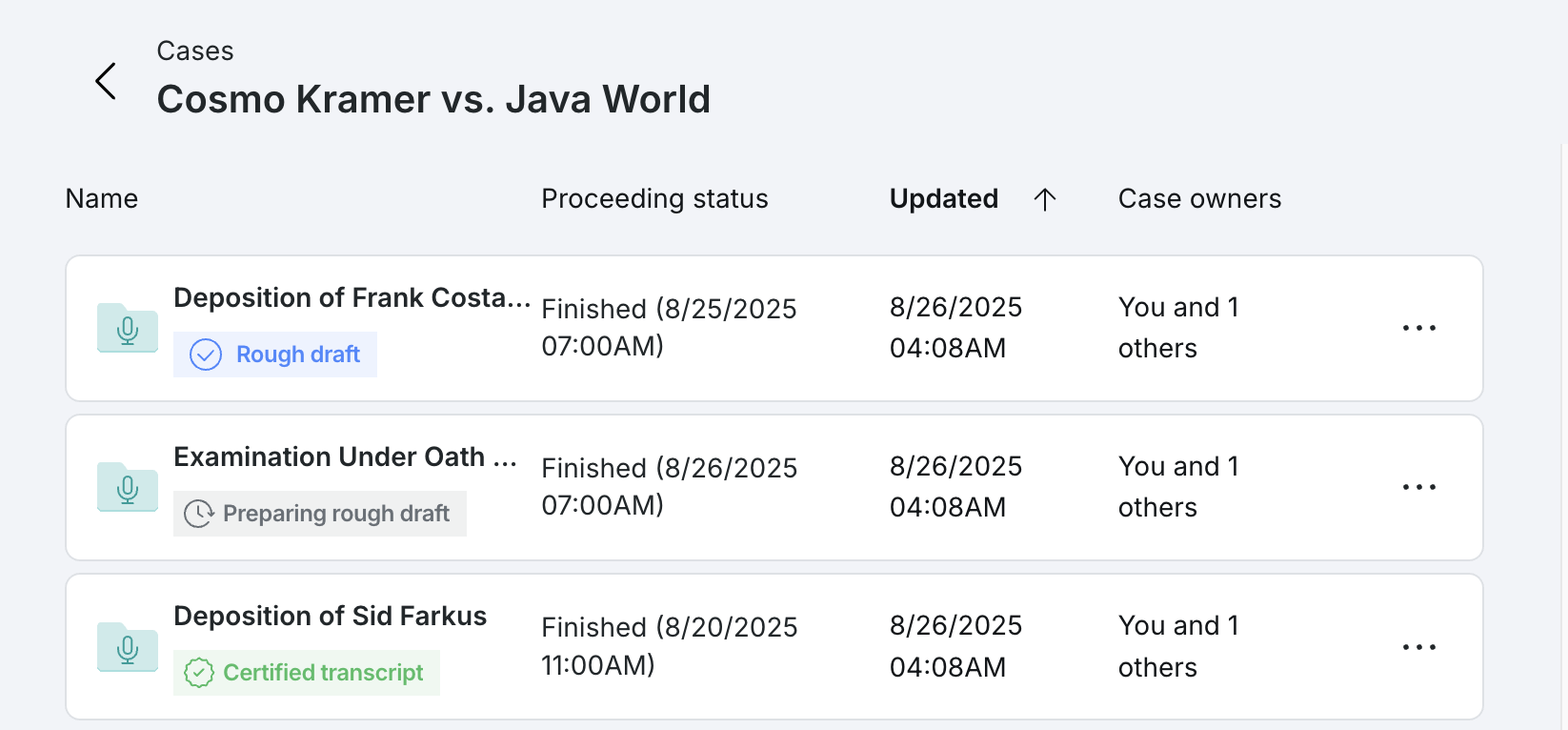Open Deposition of Sid Farkus proceeding
Screen dimensions: 1568x730
pyautogui.click(x=330, y=616)
